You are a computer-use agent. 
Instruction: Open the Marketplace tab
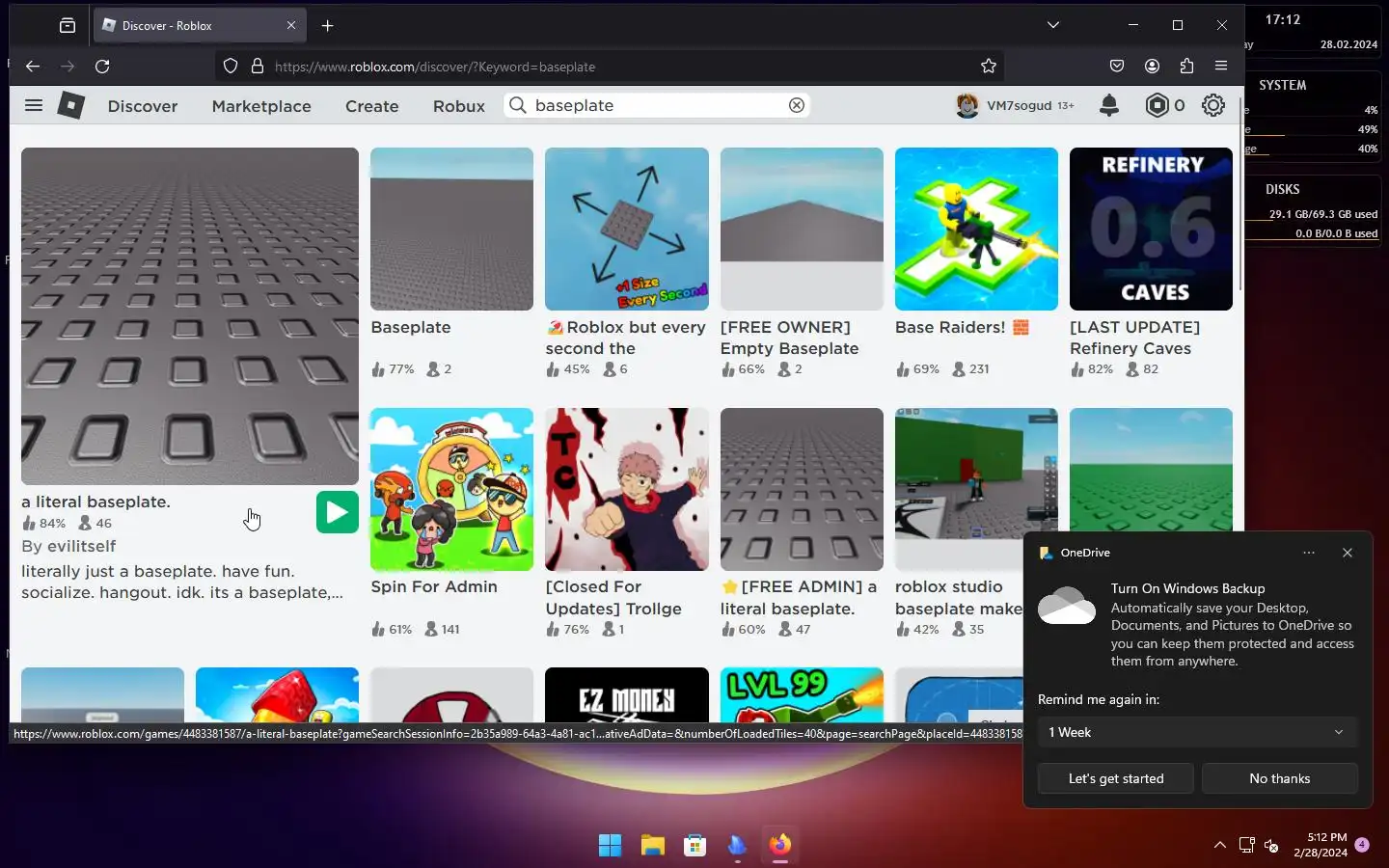[x=261, y=106]
